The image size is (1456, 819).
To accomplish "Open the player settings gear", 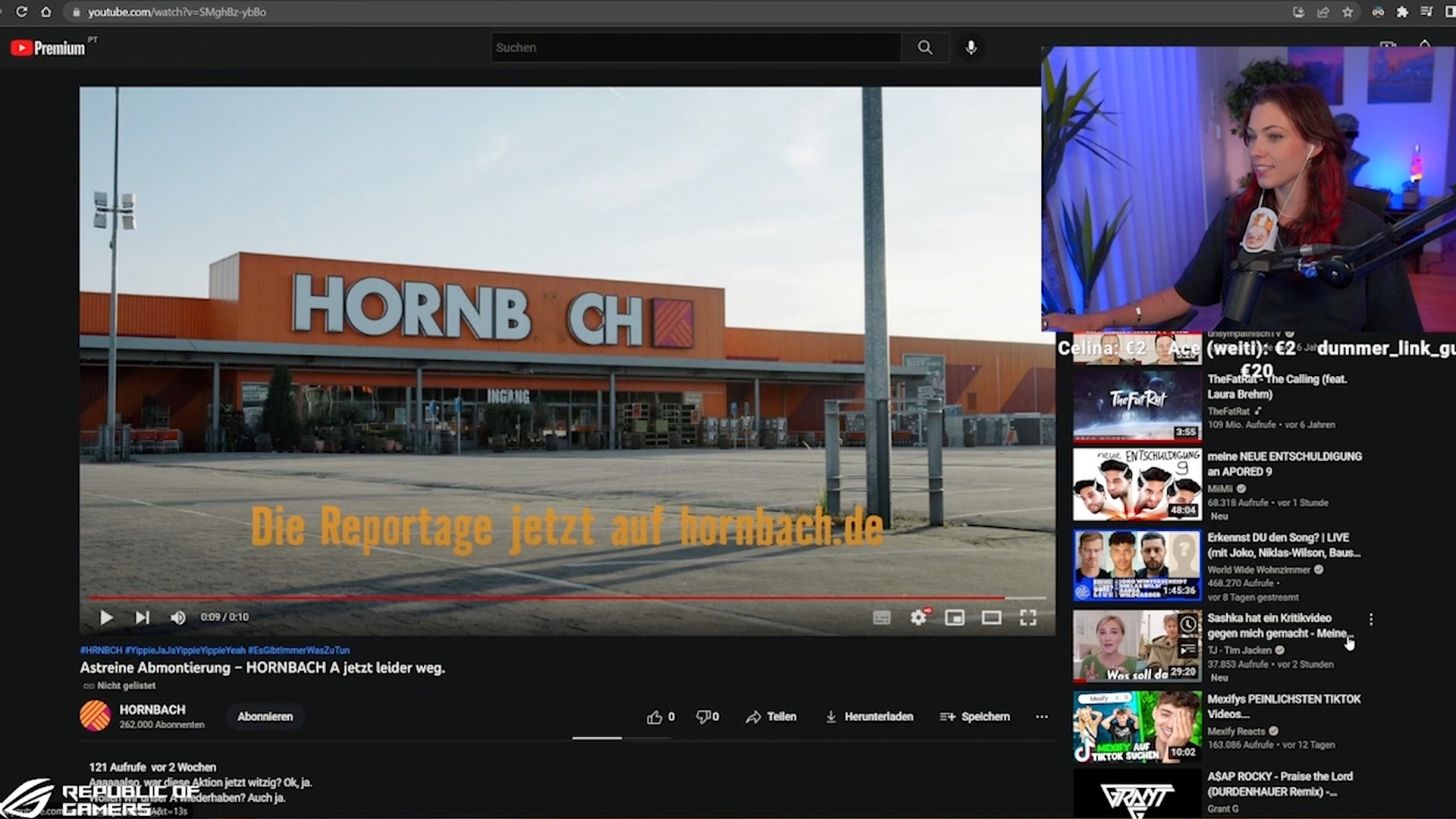I will tap(918, 618).
